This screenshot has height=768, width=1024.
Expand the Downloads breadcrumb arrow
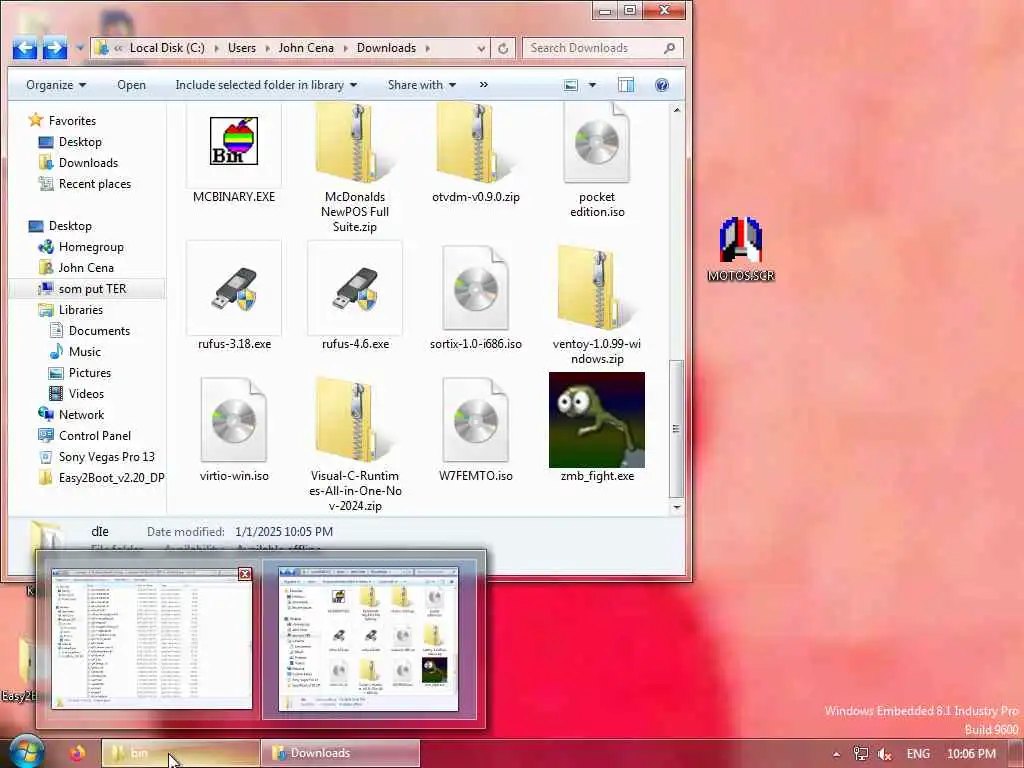coord(428,48)
